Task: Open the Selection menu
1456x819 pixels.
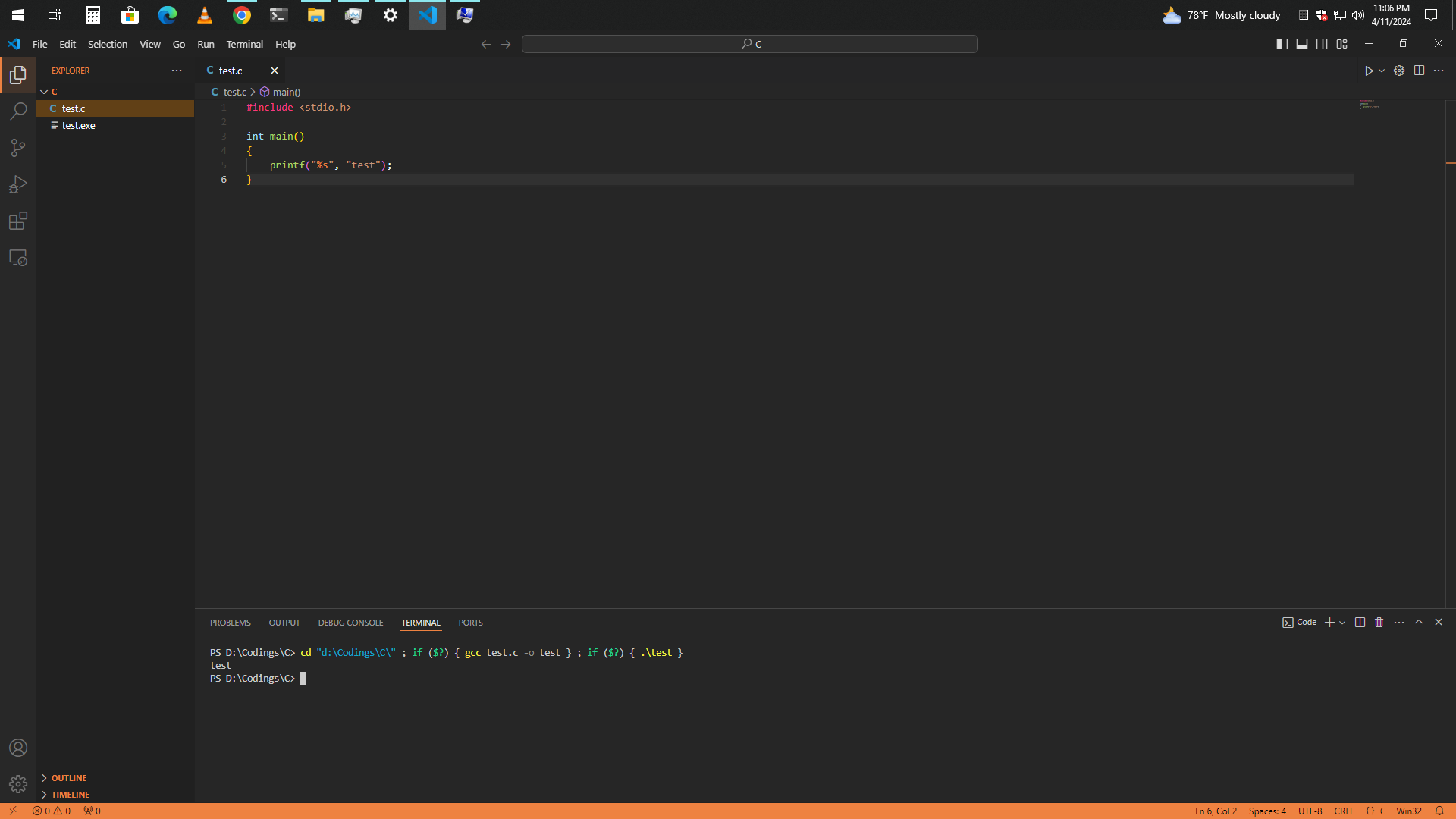Action: tap(108, 44)
